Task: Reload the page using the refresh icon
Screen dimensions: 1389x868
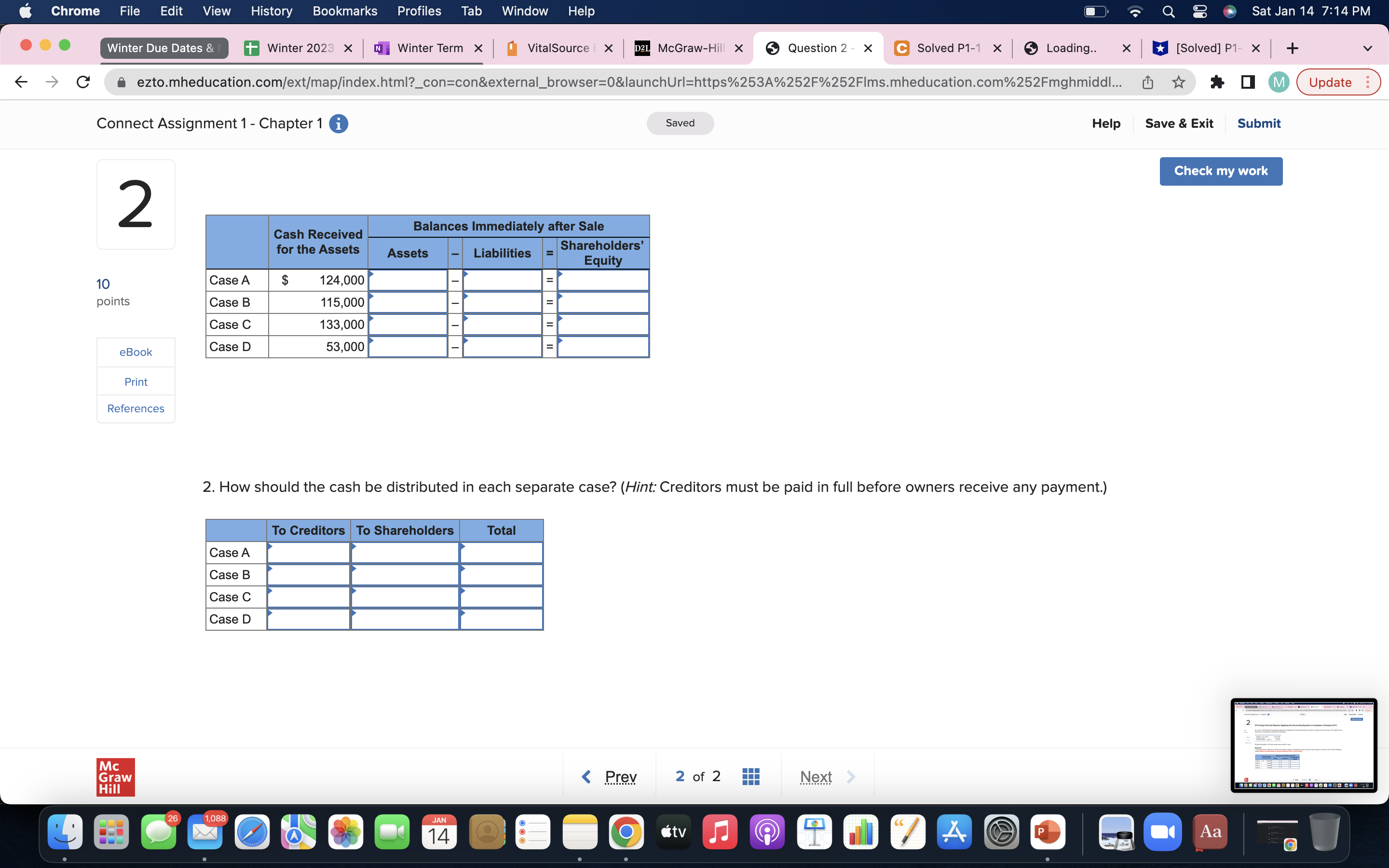Action: point(82,82)
